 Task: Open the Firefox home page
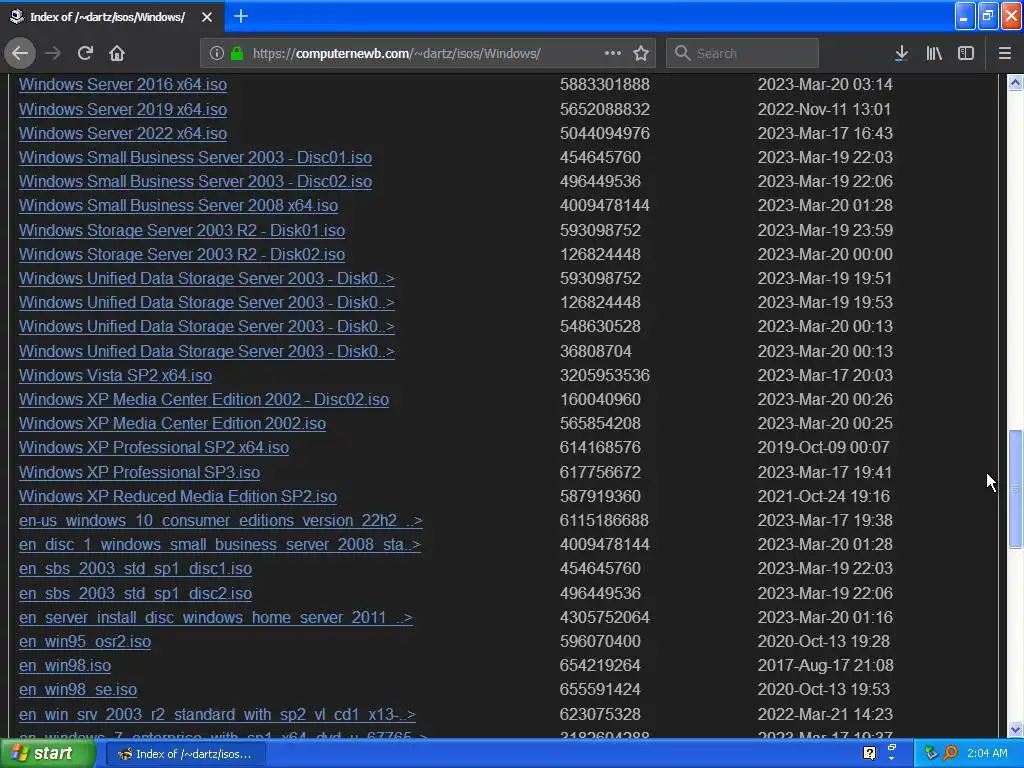pos(117,53)
